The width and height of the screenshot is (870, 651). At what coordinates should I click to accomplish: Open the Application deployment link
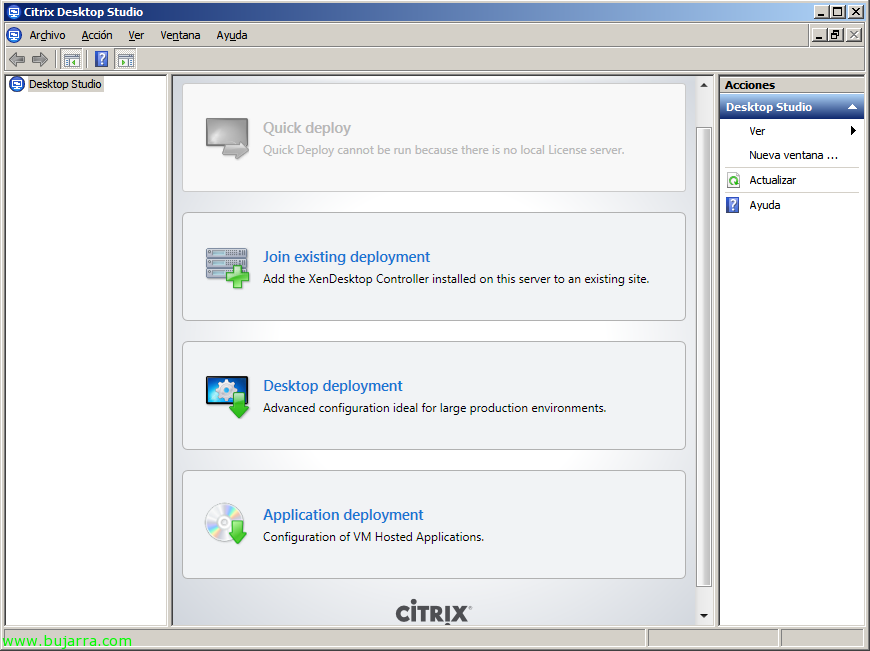[x=343, y=515]
